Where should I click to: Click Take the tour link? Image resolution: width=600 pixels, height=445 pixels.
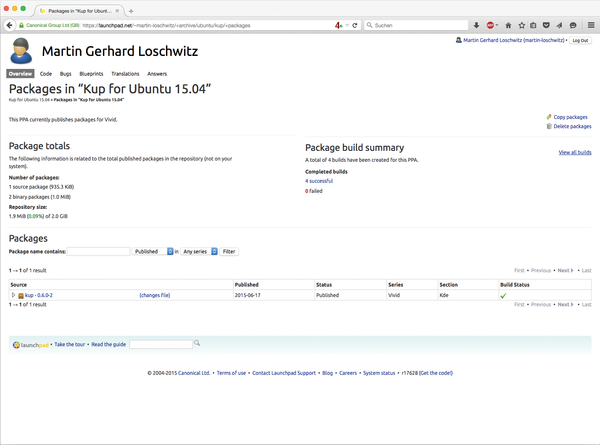click(70, 344)
